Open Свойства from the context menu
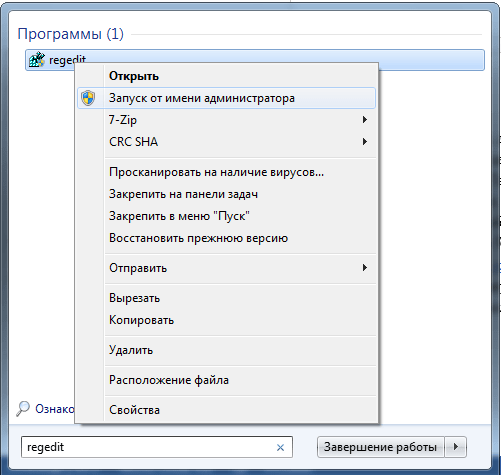 click(226, 410)
